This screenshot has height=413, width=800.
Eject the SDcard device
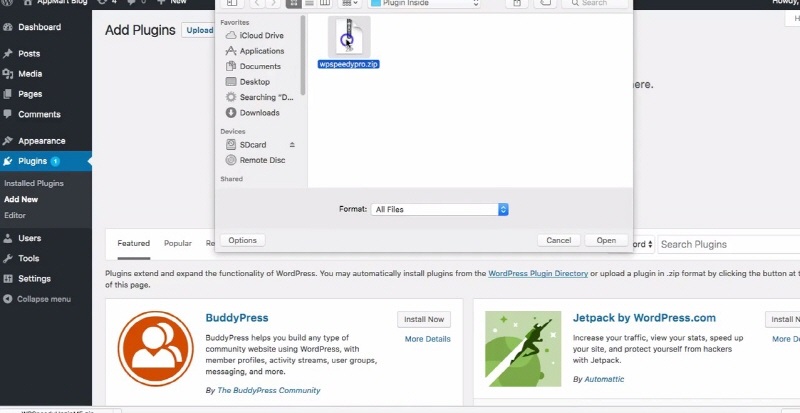(292, 144)
